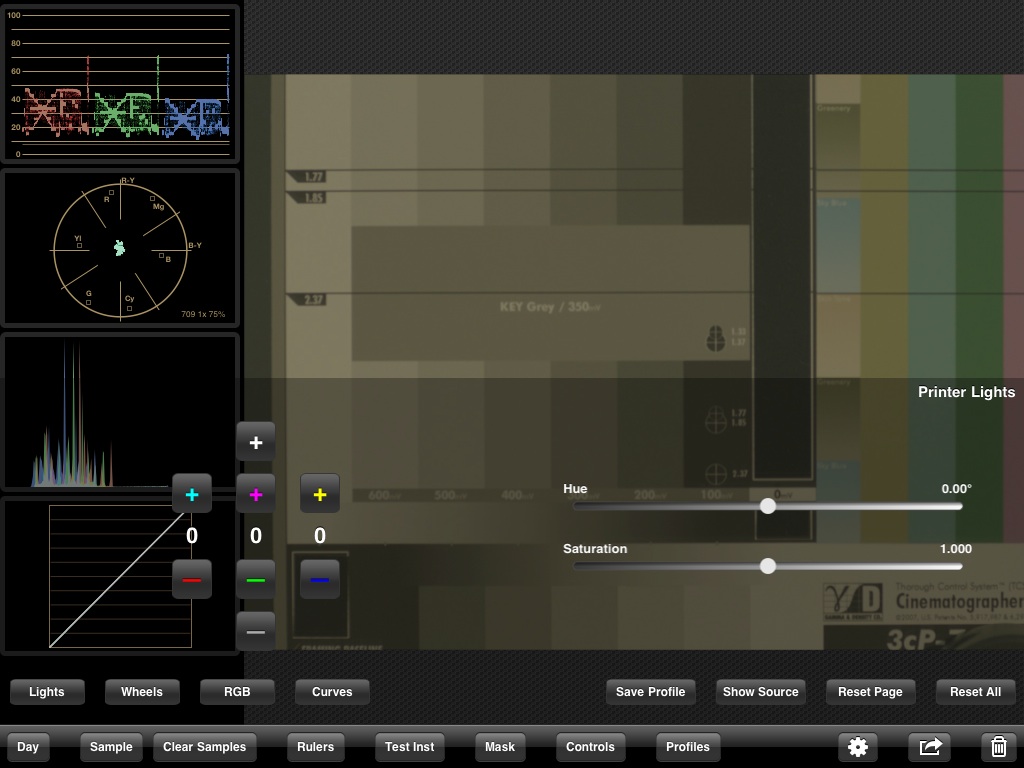Image resolution: width=1024 pixels, height=768 pixels.
Task: Tap the share export icon
Action: (930, 746)
